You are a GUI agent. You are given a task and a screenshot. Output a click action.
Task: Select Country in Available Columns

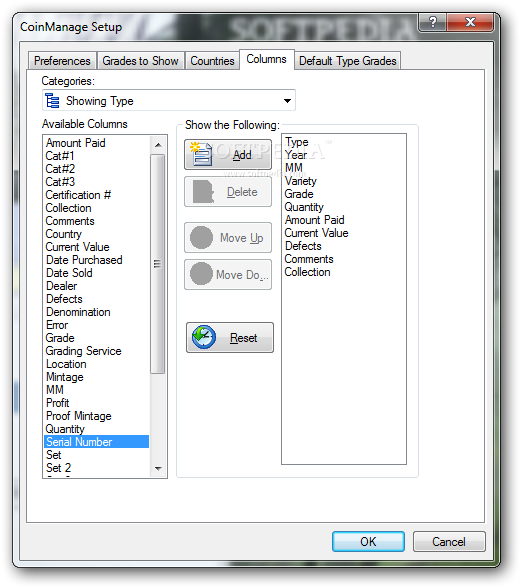[97, 234]
